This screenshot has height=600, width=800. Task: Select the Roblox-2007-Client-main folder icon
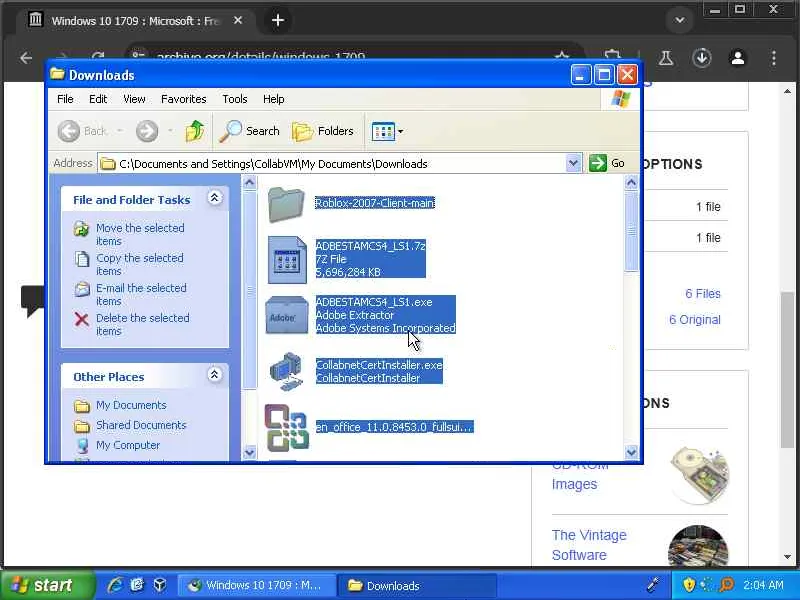(x=286, y=204)
